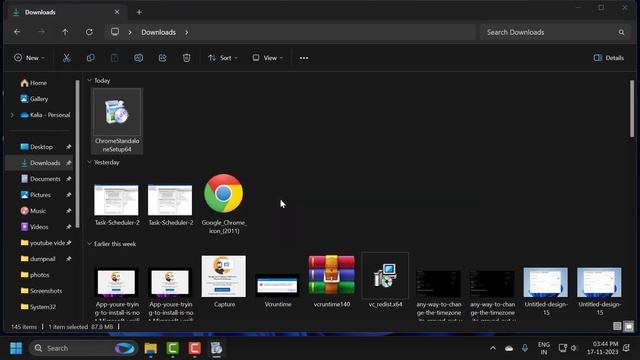The height and width of the screenshot is (360, 640).
Task: Click the OneDrive cloud tray icon
Action: (509, 348)
